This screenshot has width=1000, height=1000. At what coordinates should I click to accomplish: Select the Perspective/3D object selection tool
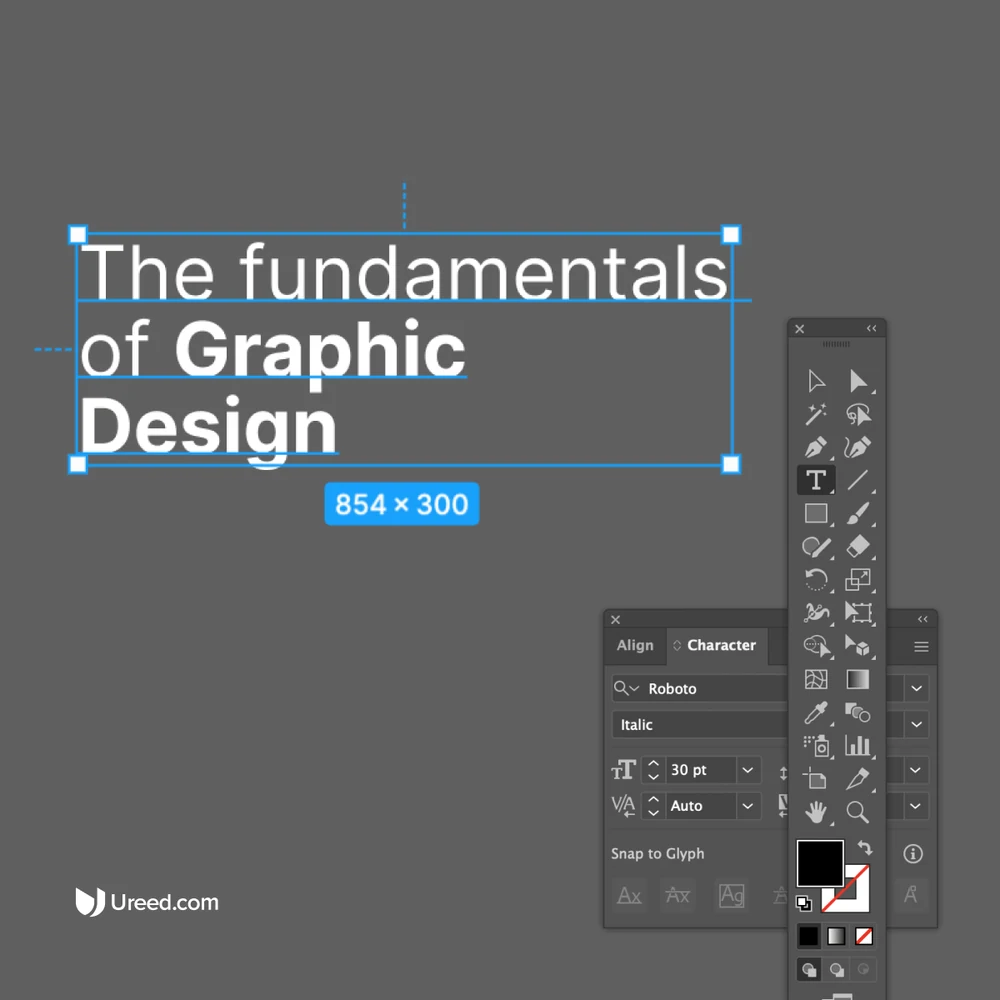pos(858,646)
